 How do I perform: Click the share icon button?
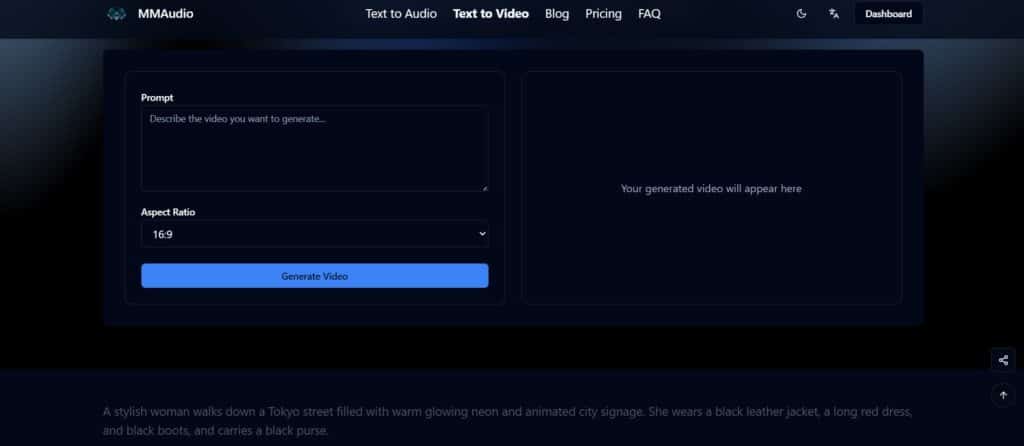1003,360
